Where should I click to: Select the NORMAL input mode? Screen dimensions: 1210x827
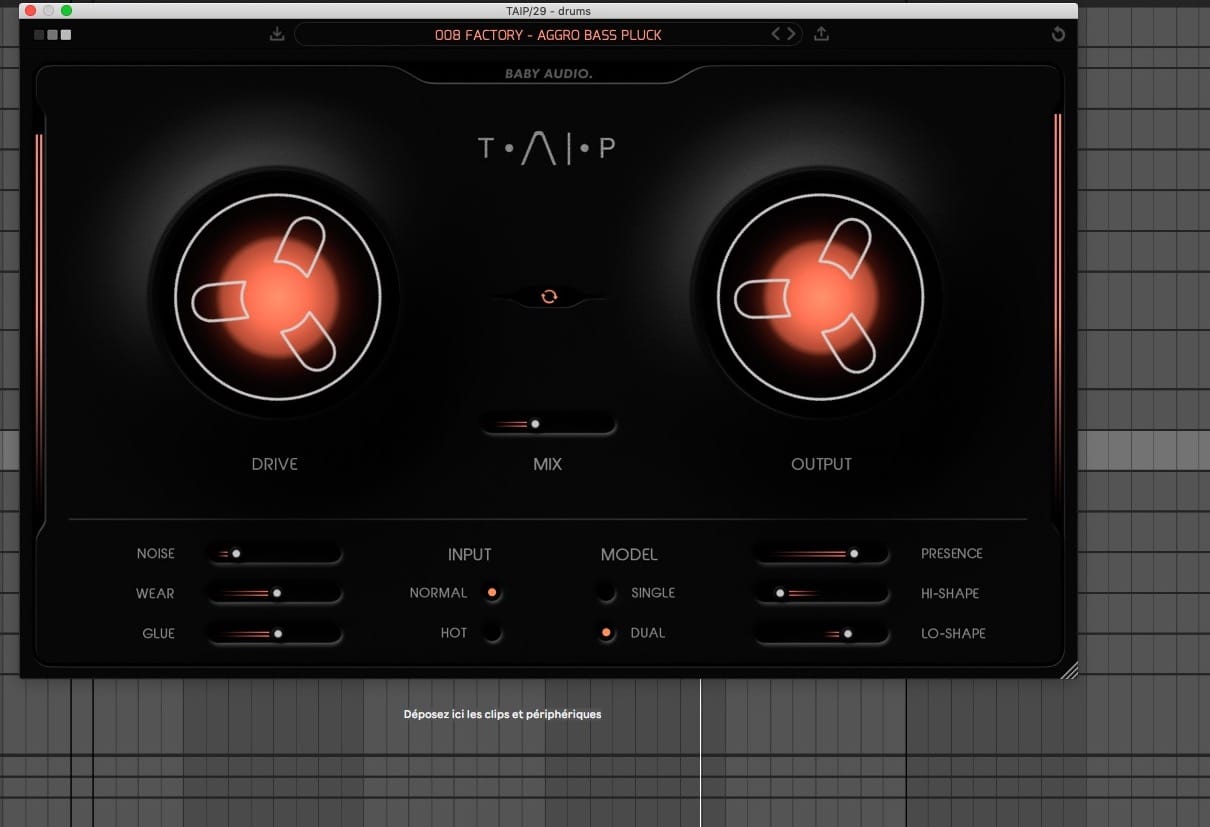[492, 592]
